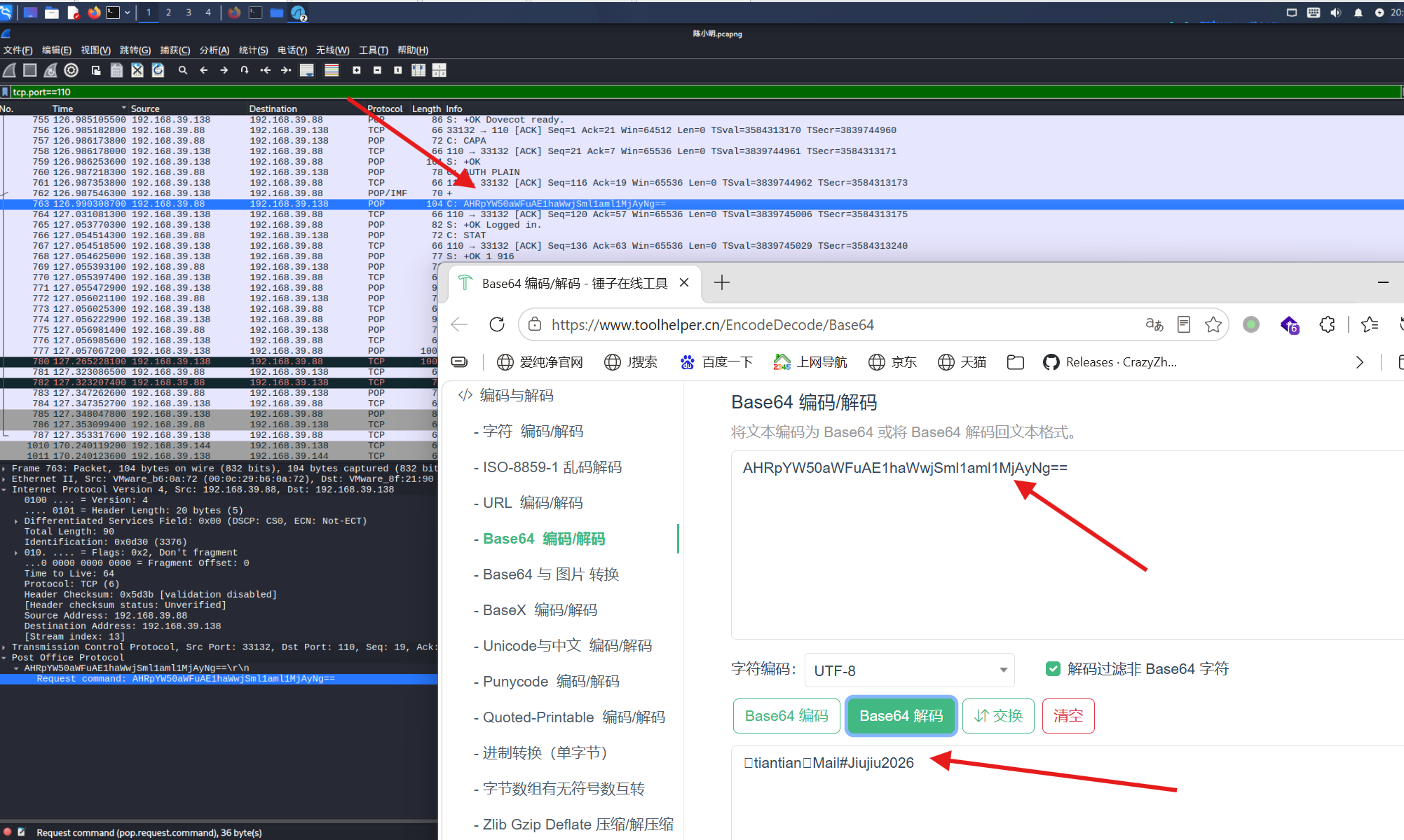Screen dimensions: 1404x840
Task: Click the Base64 解码 button
Action: coord(901,716)
